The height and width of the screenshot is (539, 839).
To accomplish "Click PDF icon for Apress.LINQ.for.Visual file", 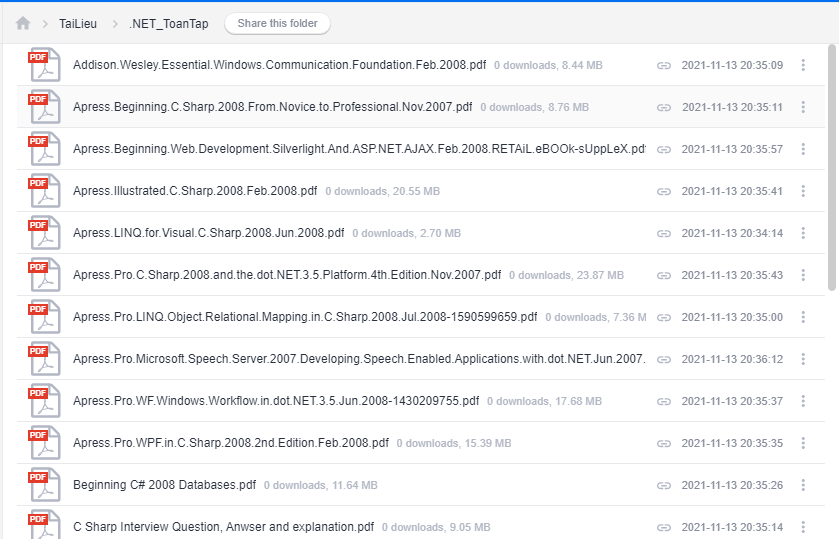I will [x=44, y=233].
